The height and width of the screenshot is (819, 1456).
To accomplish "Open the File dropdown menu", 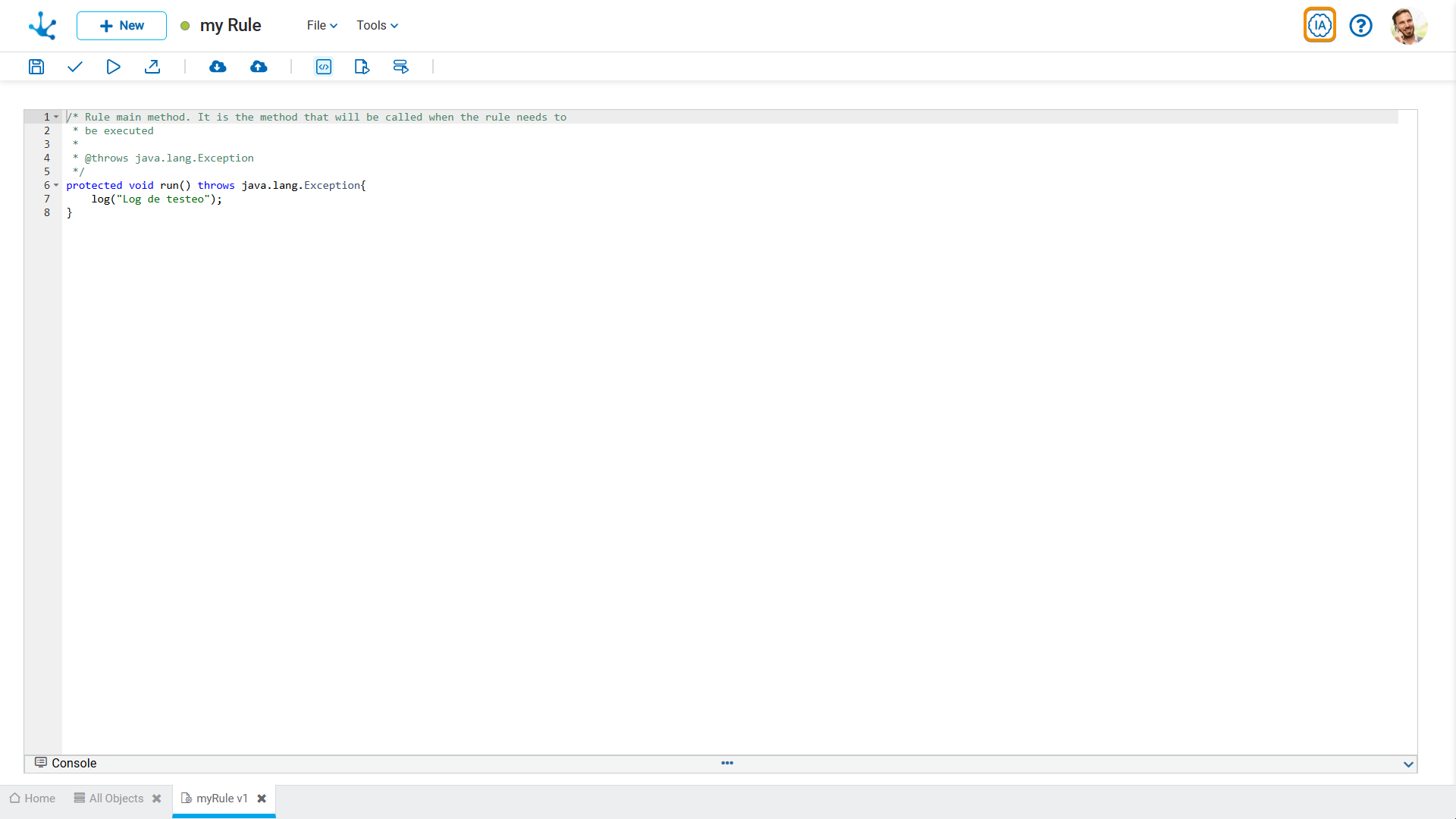I will pos(319,25).
